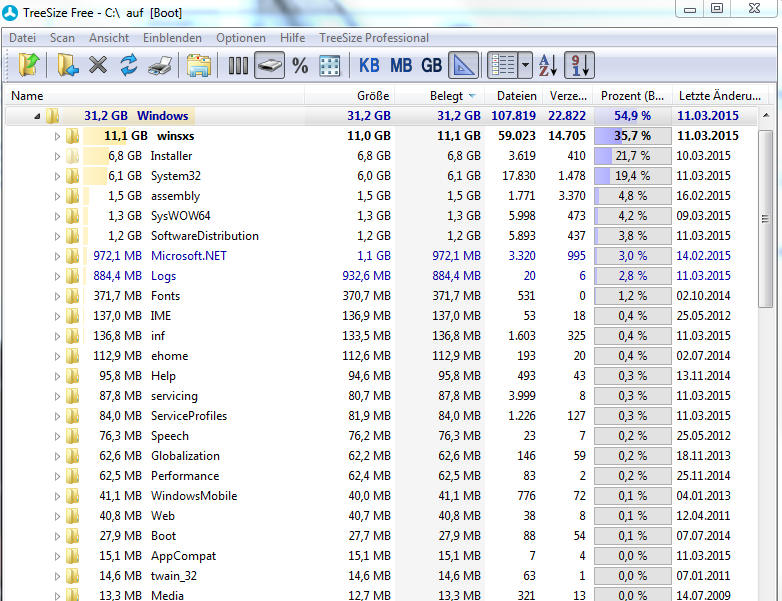The width and height of the screenshot is (782, 601).
Task: Click the file count grid icon
Action: (330, 65)
